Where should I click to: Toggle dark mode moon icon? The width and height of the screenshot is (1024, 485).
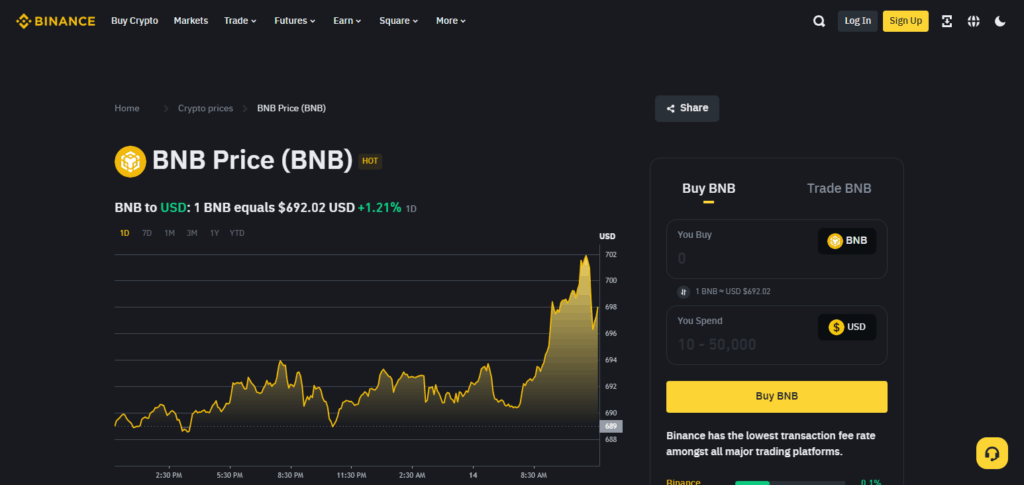(1000, 21)
